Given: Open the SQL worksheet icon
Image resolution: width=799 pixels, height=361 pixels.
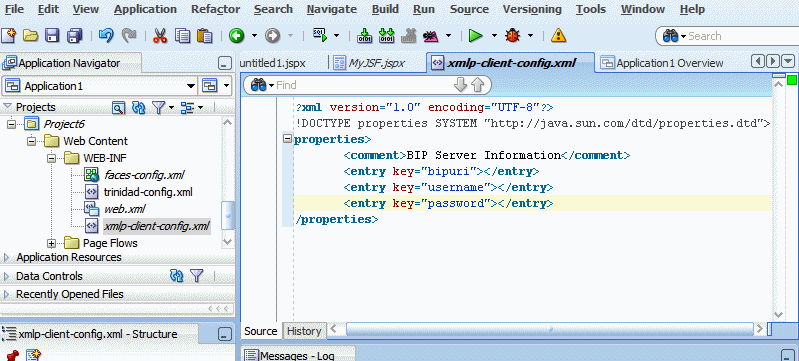Looking at the screenshot, I should 319,36.
